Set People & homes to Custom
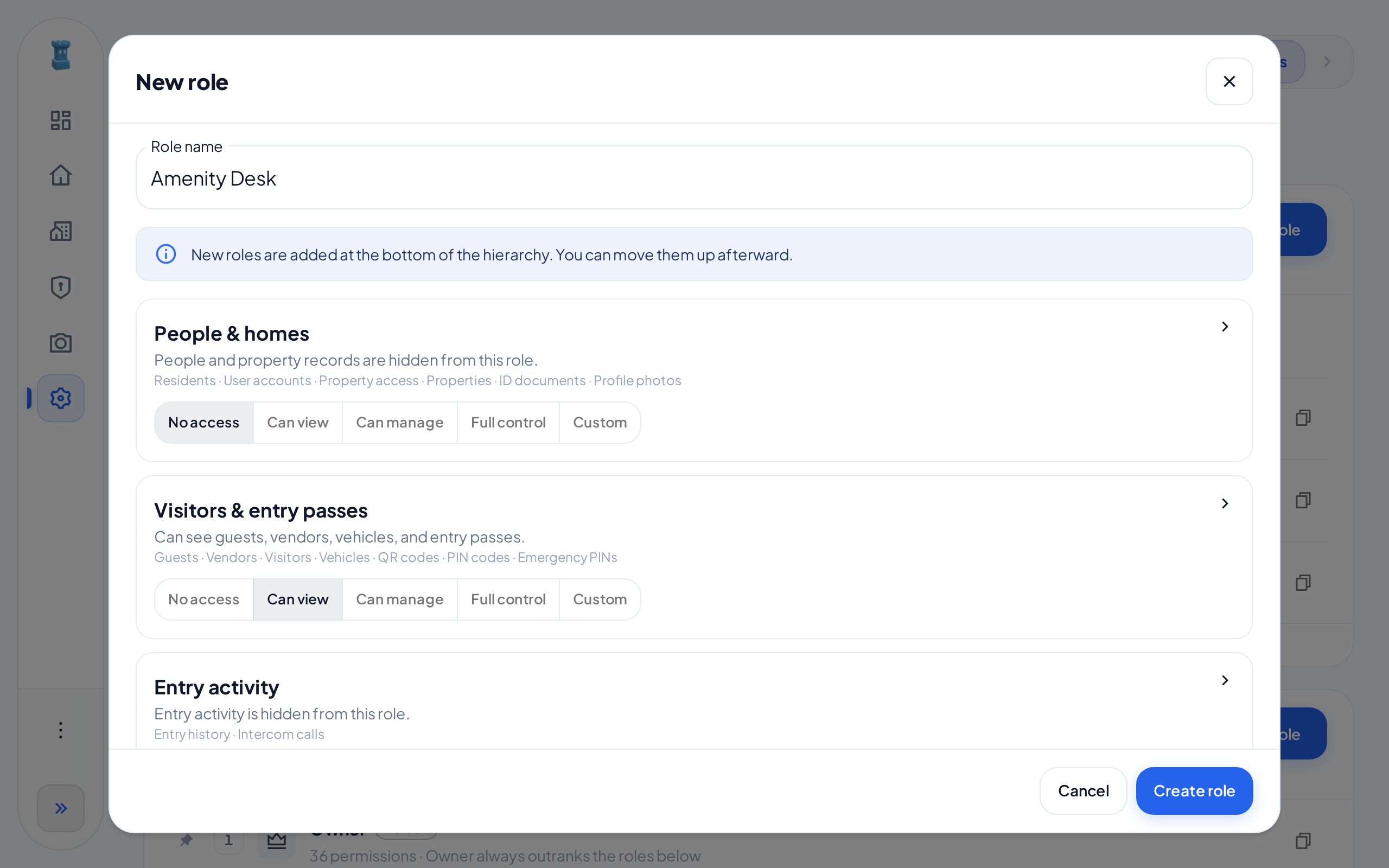 point(600,423)
